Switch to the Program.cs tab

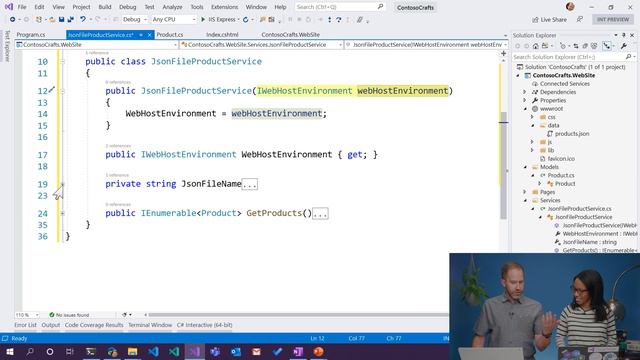[x=31, y=35]
